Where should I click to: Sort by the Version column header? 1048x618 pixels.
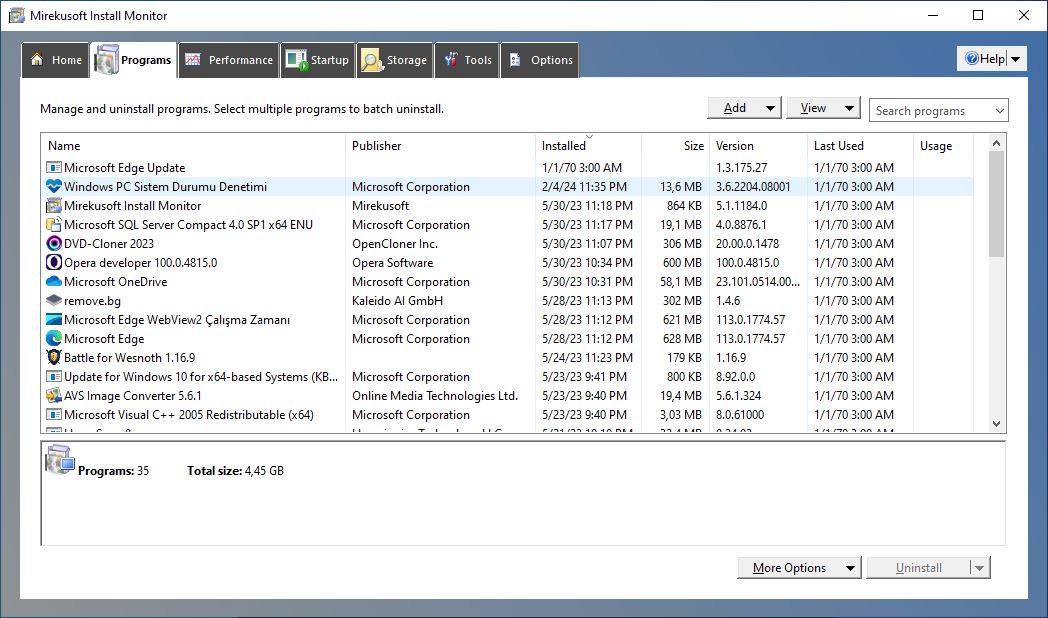(759, 146)
